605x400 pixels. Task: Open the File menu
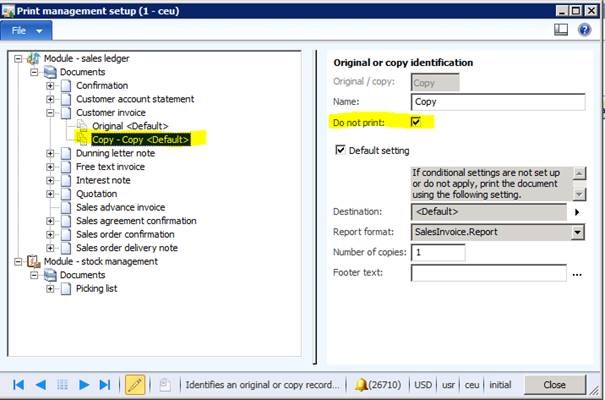[26, 30]
